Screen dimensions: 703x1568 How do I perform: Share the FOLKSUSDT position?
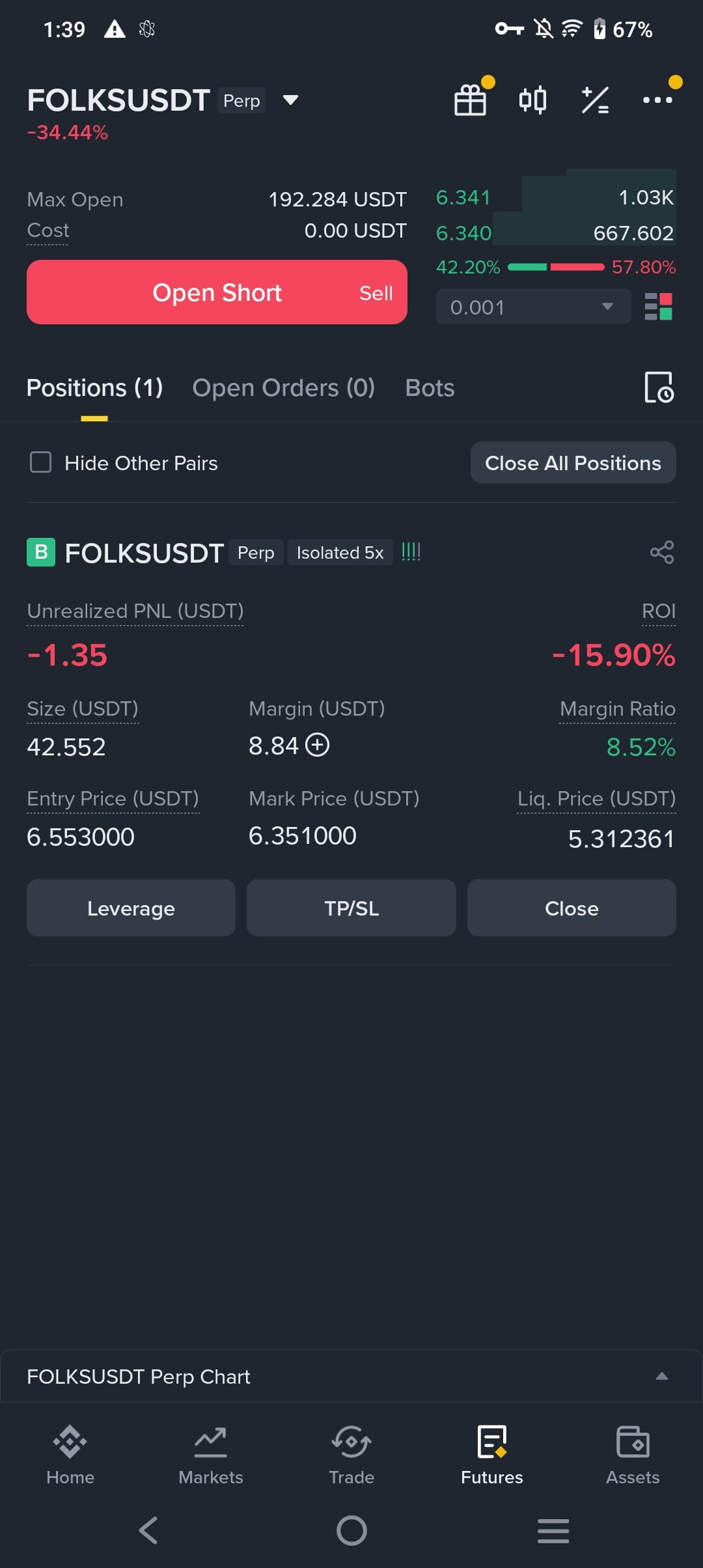click(662, 552)
